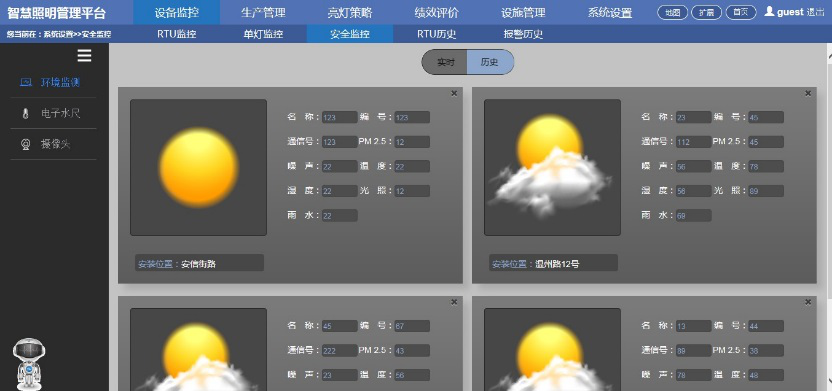The height and width of the screenshot is (391, 832).
Task: Click 噪声 field in 温州路12号 card
Action: point(694,167)
